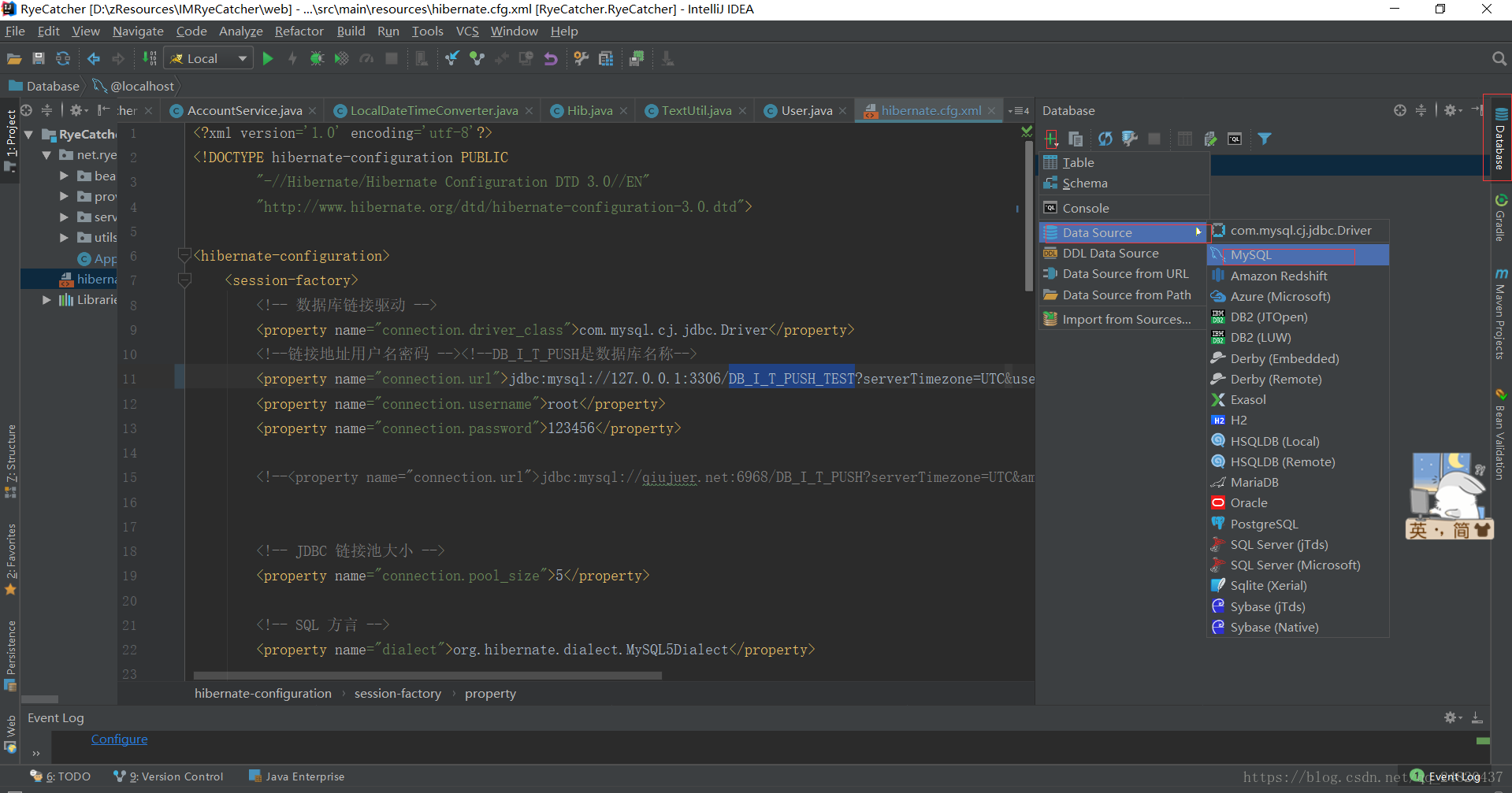The image size is (1512, 793).
Task: Click the Save All disk icon
Action: pyautogui.click(x=38, y=59)
